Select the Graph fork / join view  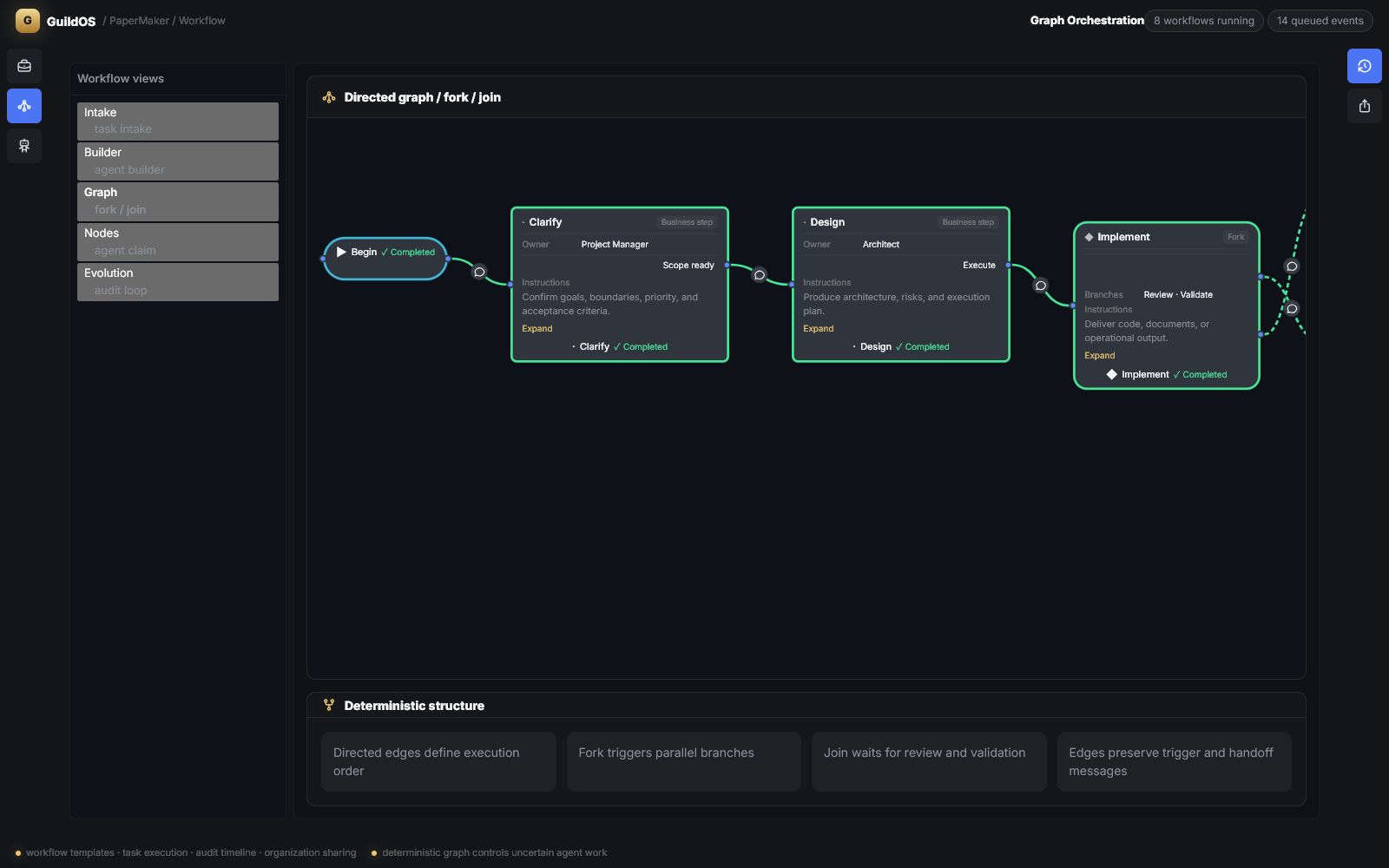[x=178, y=201]
